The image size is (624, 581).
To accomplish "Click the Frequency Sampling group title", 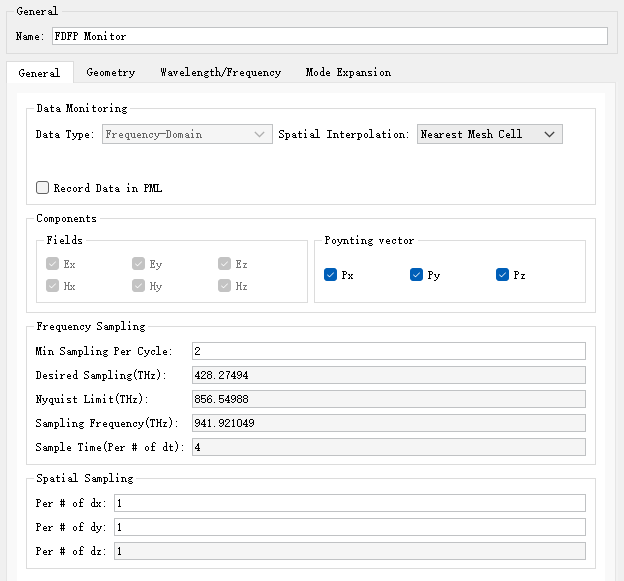I will pos(91,326).
